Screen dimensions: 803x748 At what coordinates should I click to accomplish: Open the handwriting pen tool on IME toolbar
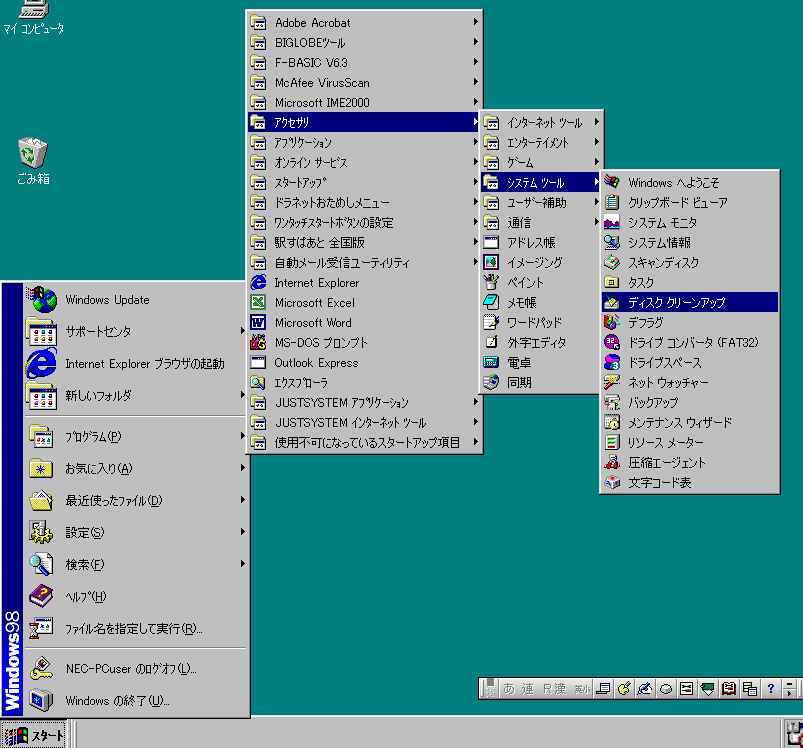click(x=645, y=689)
